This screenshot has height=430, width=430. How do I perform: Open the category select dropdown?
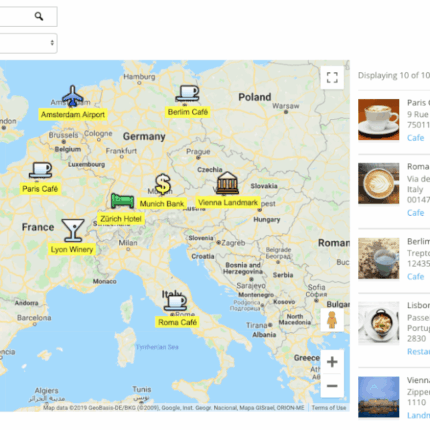(x=28, y=43)
